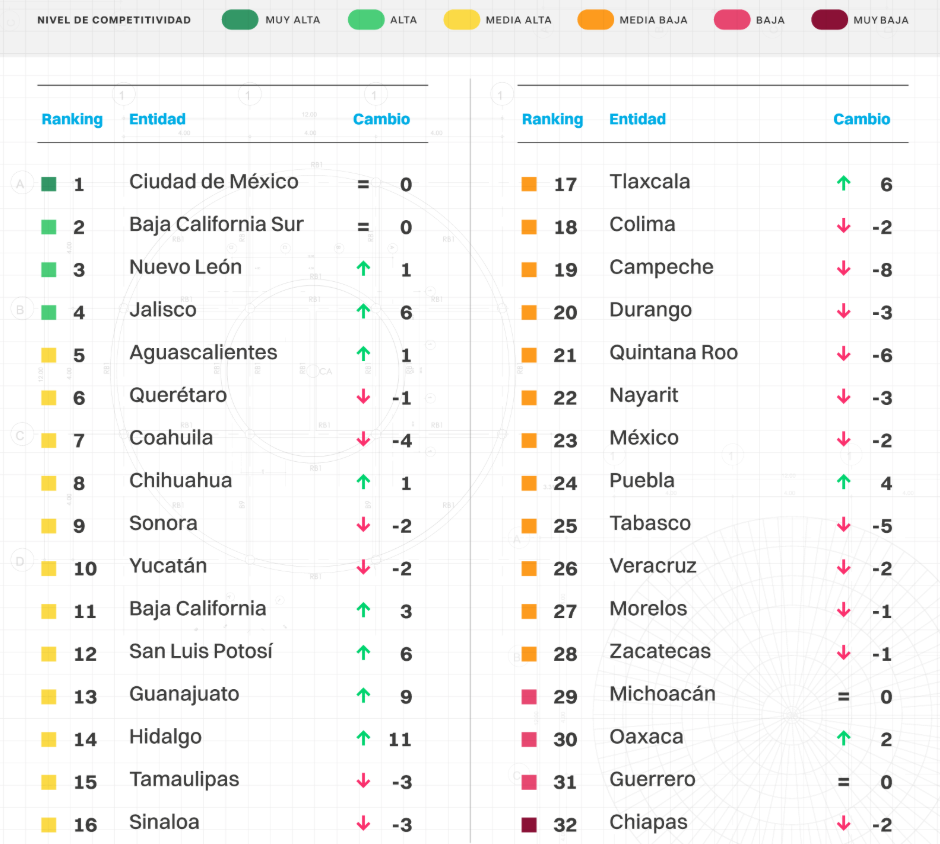Click the change value -8 for Campeche
This screenshot has height=844, width=940.
882,270
